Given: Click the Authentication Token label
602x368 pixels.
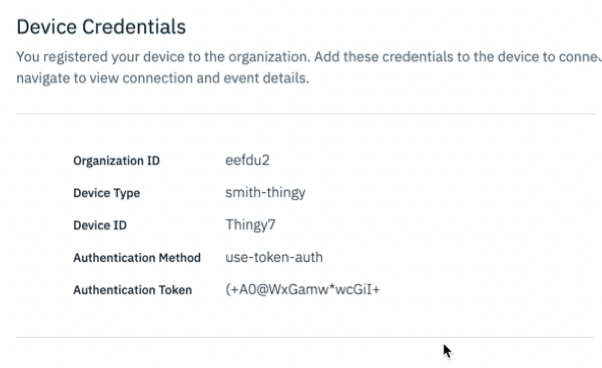Looking at the screenshot, I should (x=132, y=290).
